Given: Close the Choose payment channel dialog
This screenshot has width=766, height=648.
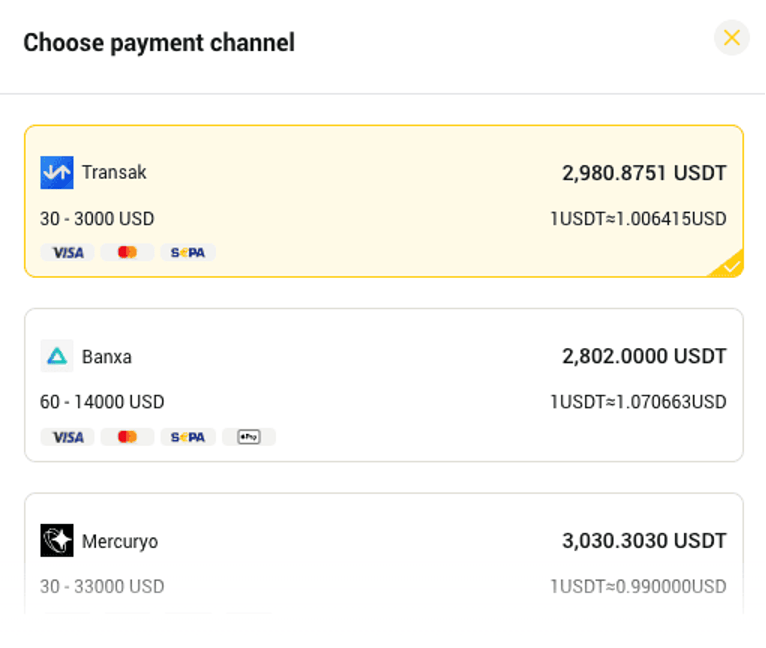Looking at the screenshot, I should coord(731,38).
